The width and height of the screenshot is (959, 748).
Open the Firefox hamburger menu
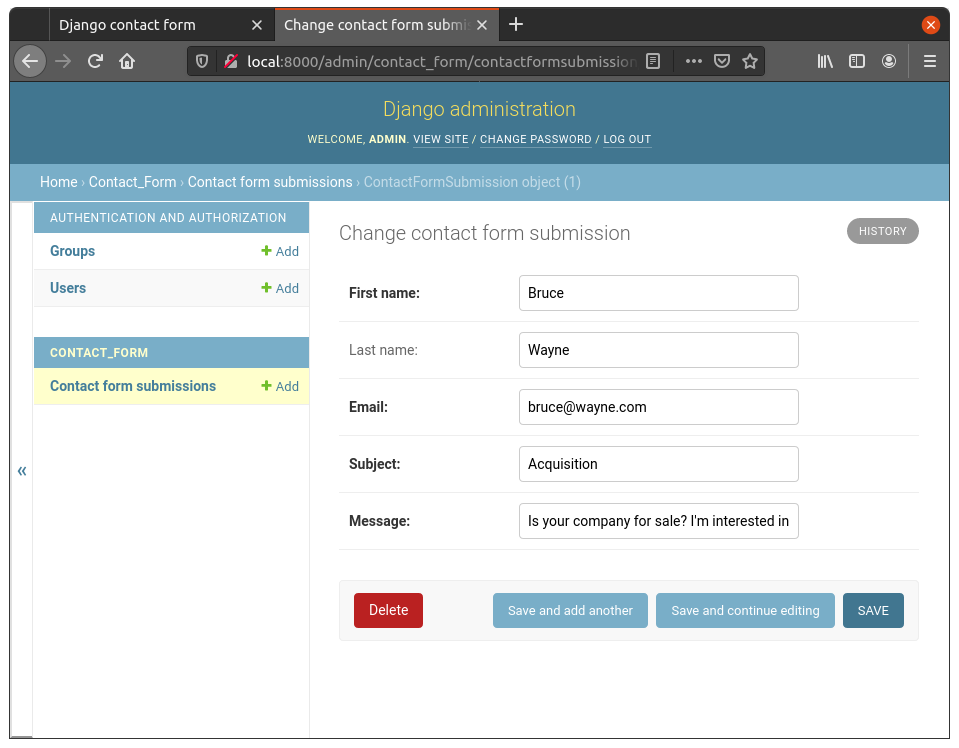(x=929, y=61)
